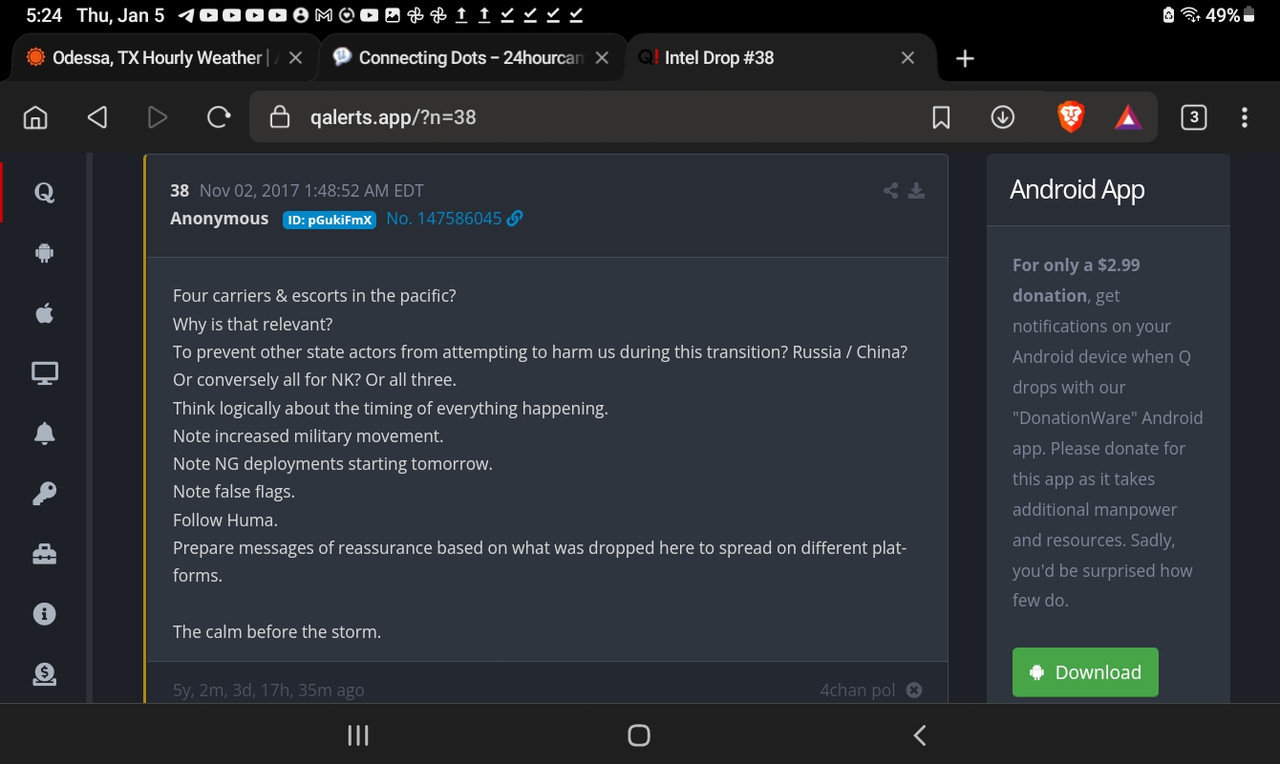Screen dimensions: 1280x764
Task: Click the '5y, 2m, 3d, 17h, 35m ago' text
Action: 268,690
